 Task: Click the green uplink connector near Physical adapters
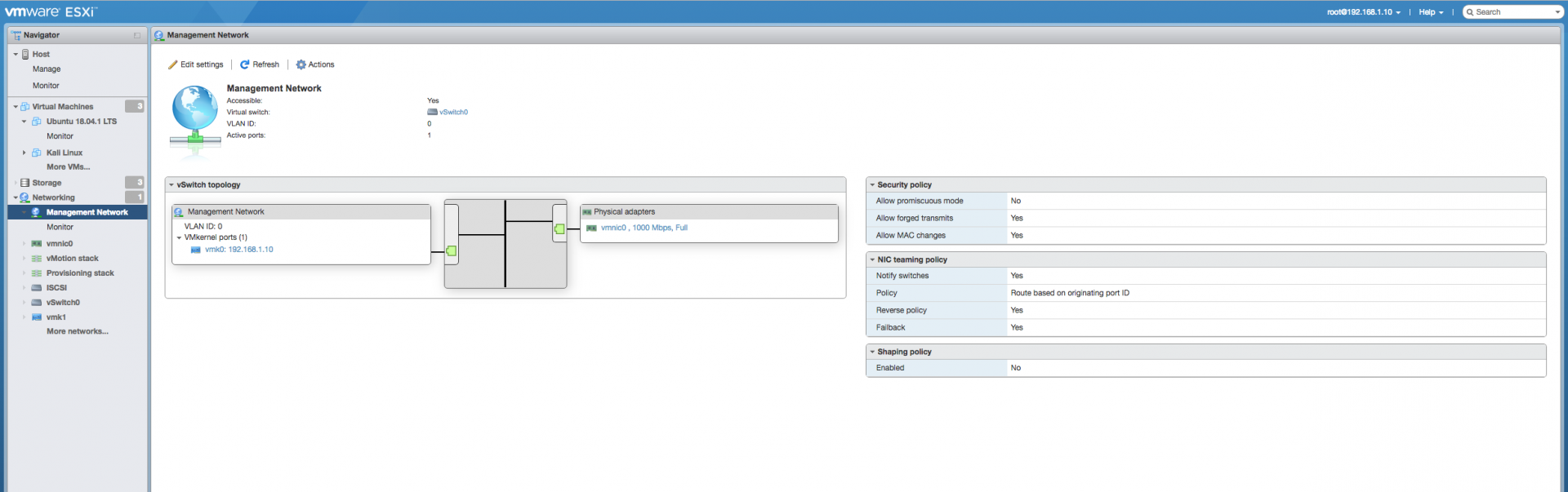[x=559, y=229]
